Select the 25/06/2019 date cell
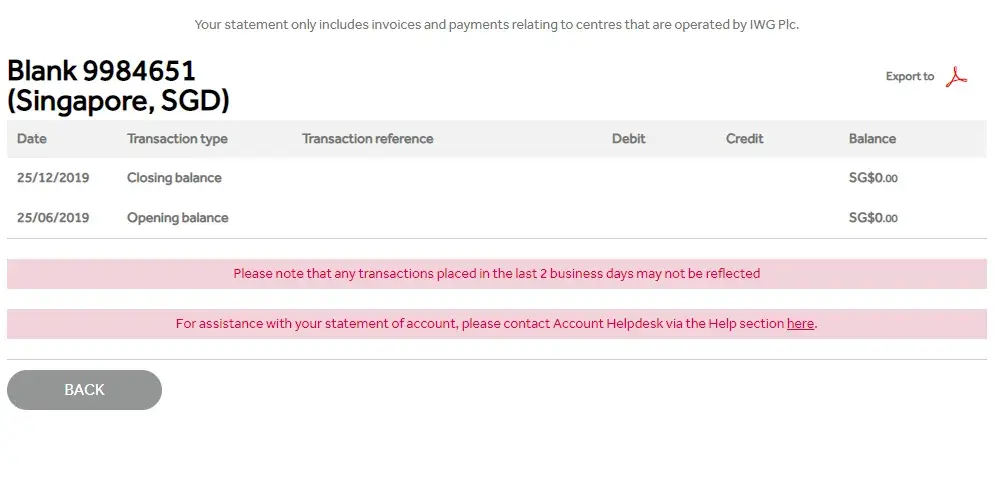Screen dimensions: 1005x484 [x=53, y=218]
